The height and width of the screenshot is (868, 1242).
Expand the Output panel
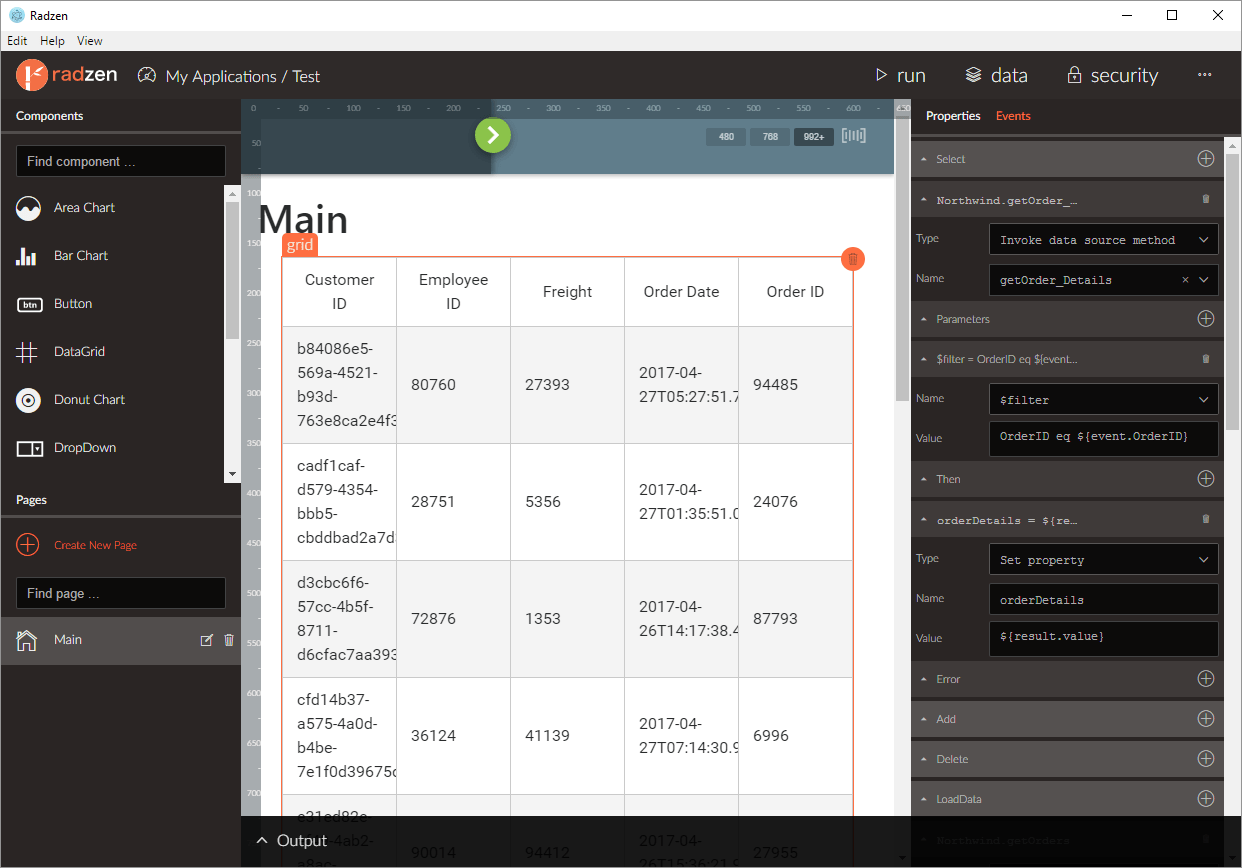[292, 841]
